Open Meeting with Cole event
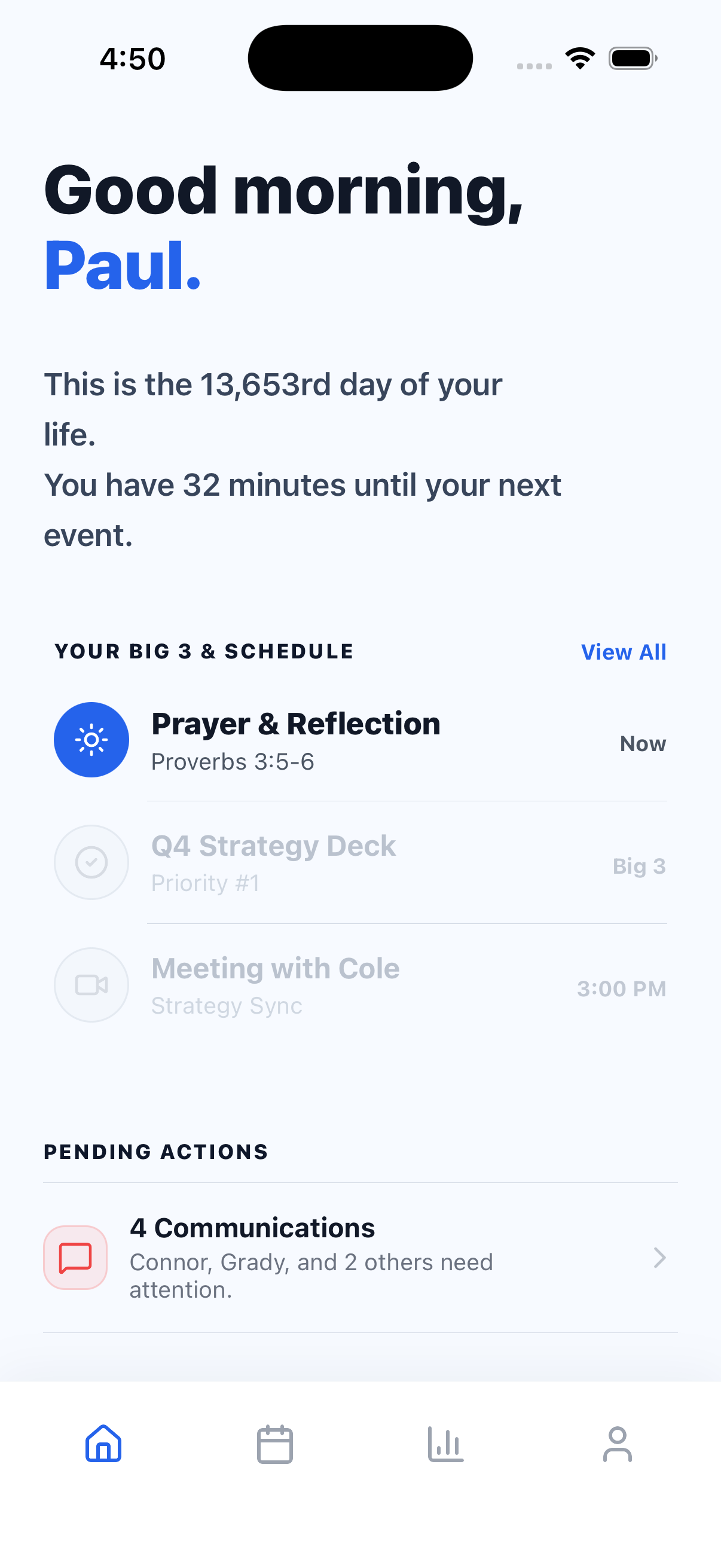Viewport: 721px width, 1568px height. point(275,968)
